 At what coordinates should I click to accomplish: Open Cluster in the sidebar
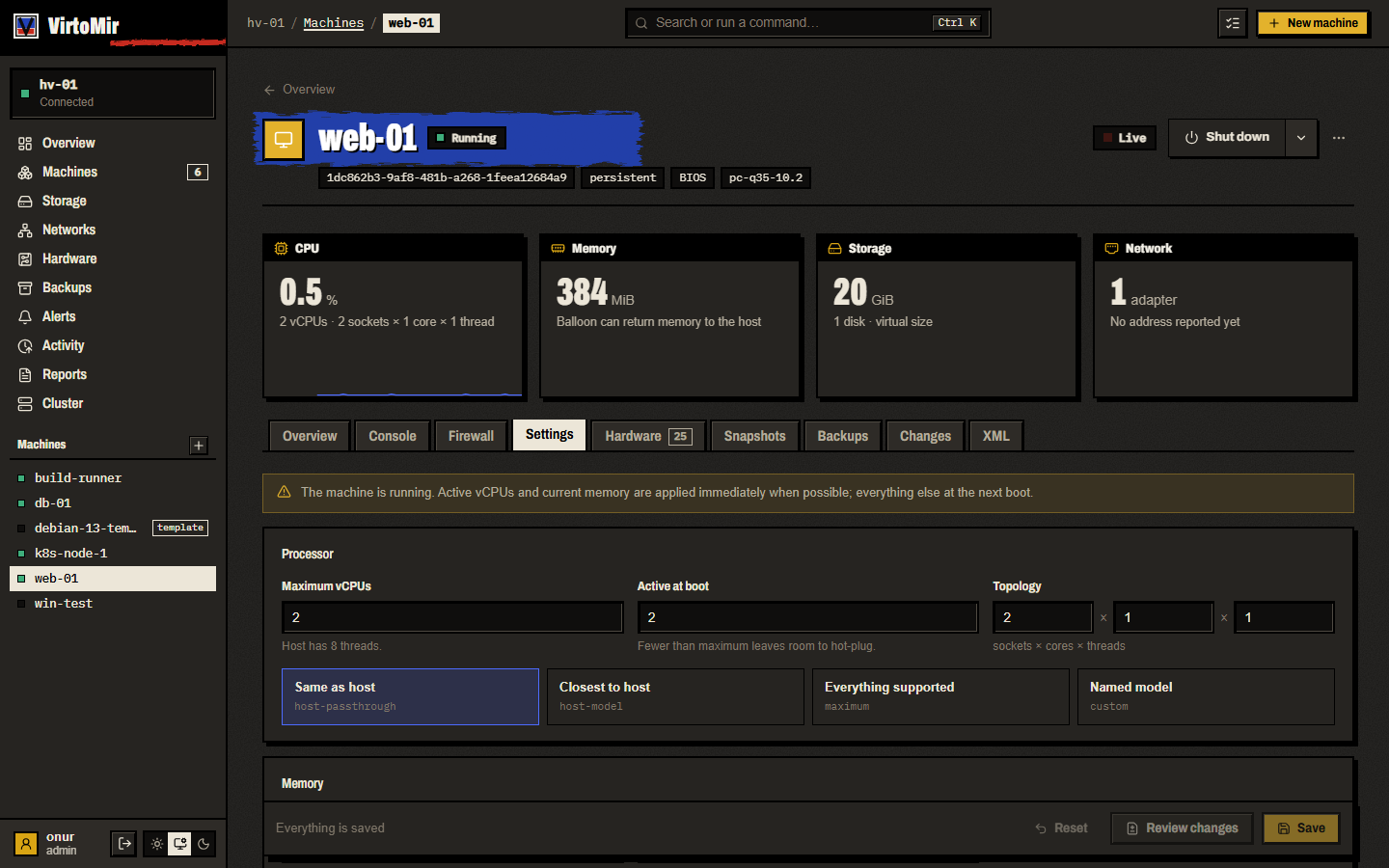click(x=113, y=403)
